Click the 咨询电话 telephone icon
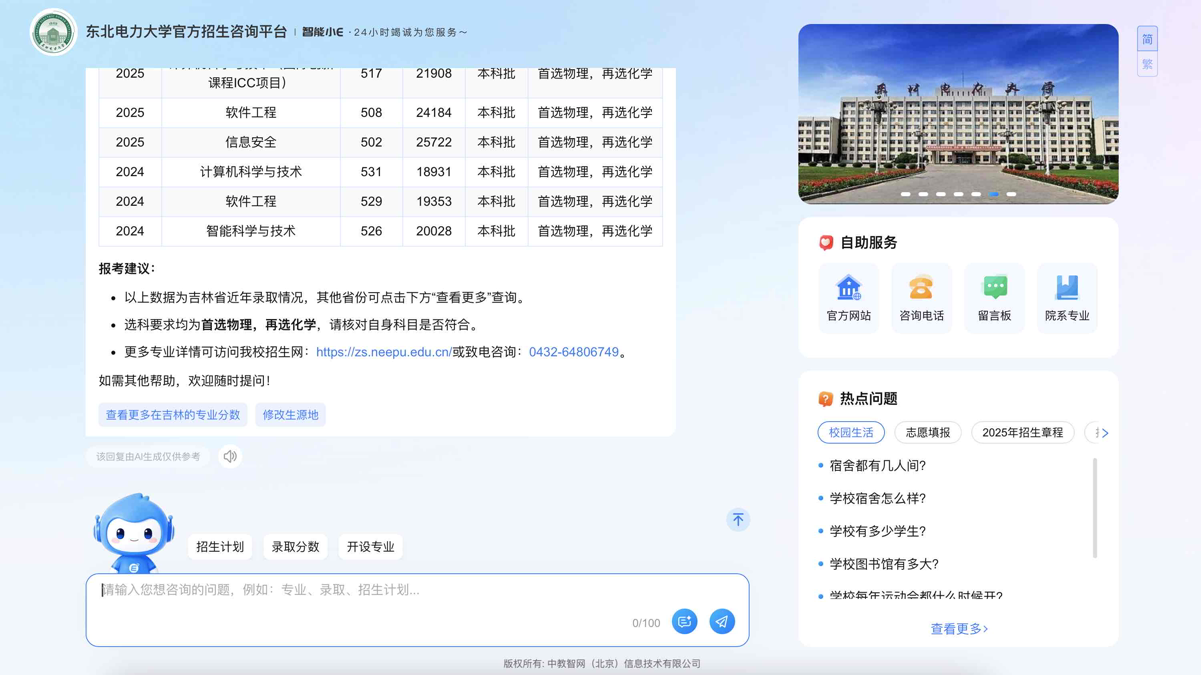1201x675 pixels. (921, 297)
